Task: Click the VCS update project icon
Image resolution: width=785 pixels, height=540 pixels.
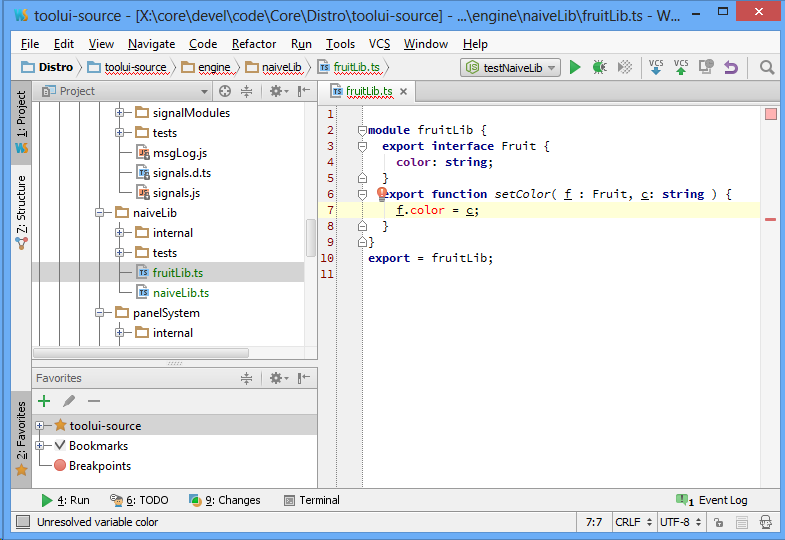Action: pos(656,67)
